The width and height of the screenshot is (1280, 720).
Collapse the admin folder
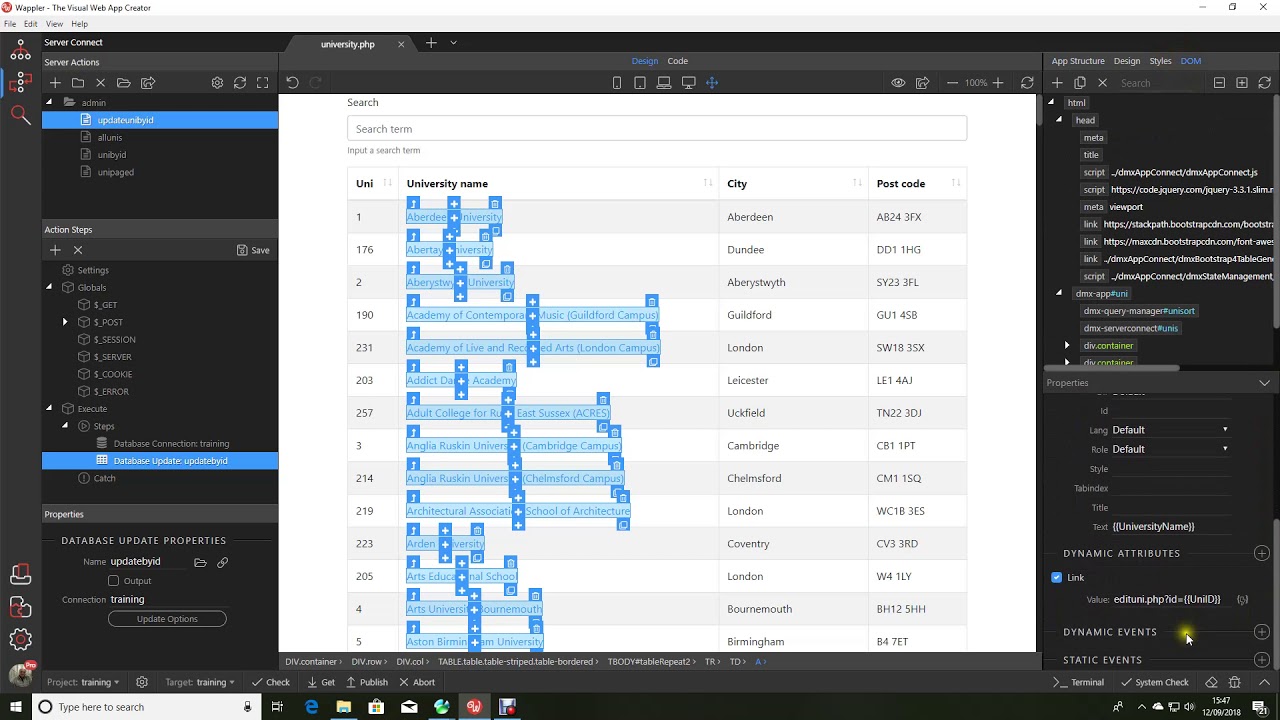(49, 102)
